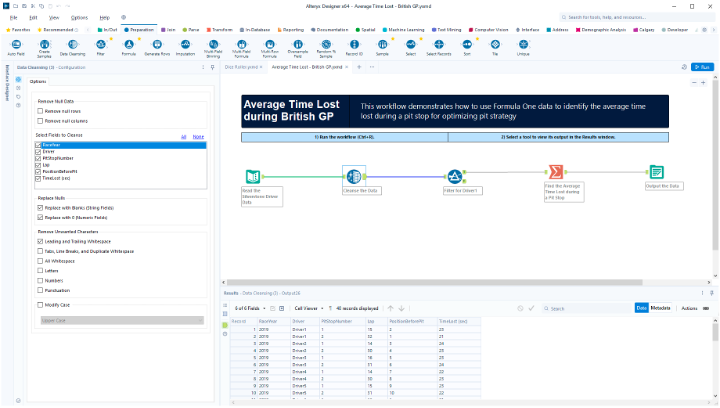Add a new workflow tab

coord(359,67)
